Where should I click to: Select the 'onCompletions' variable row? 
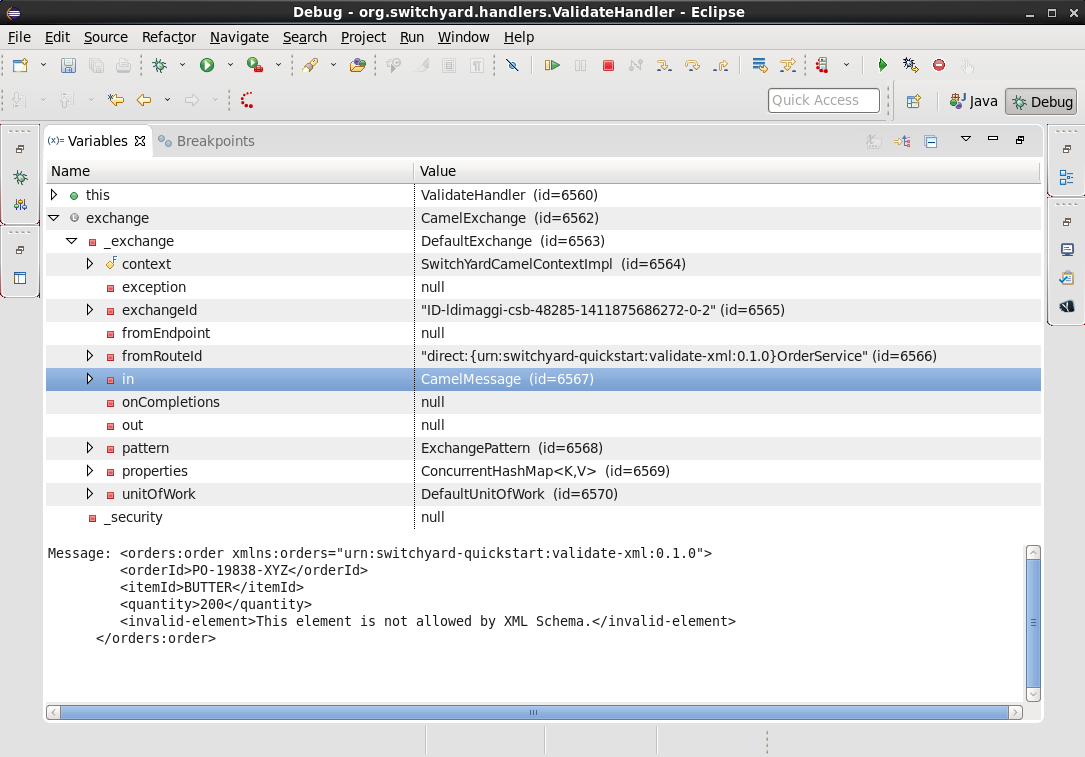coord(543,402)
